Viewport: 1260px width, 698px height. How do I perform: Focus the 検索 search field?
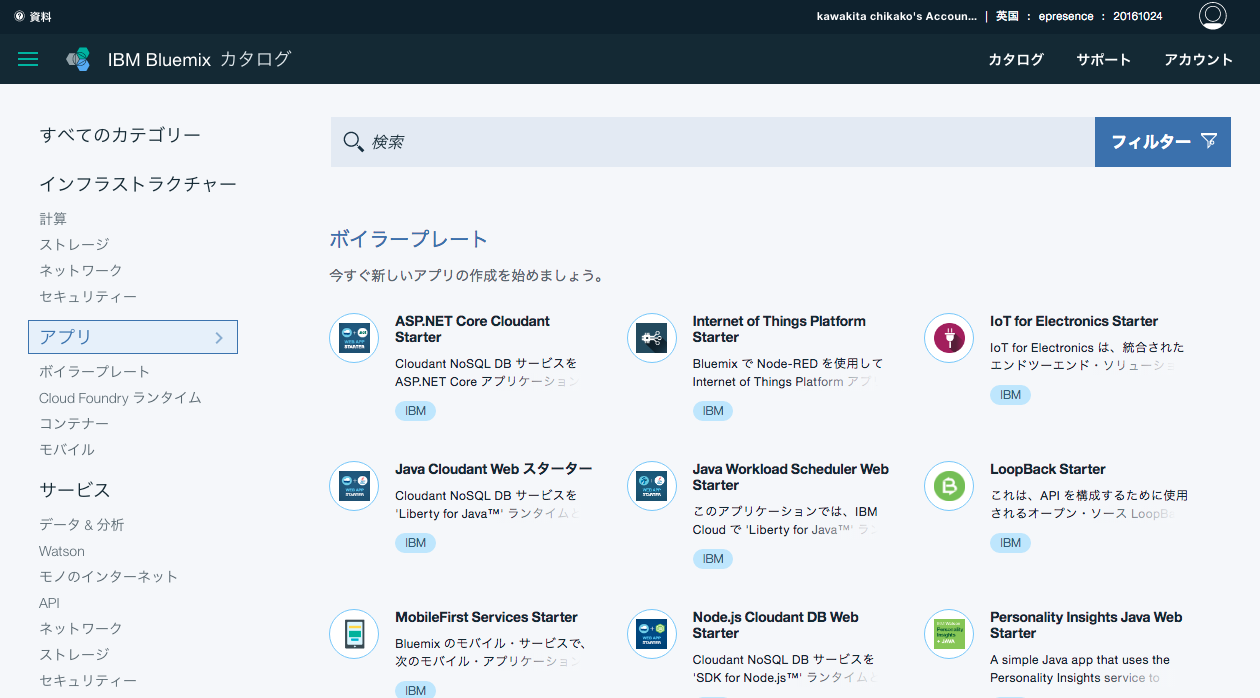(x=713, y=142)
